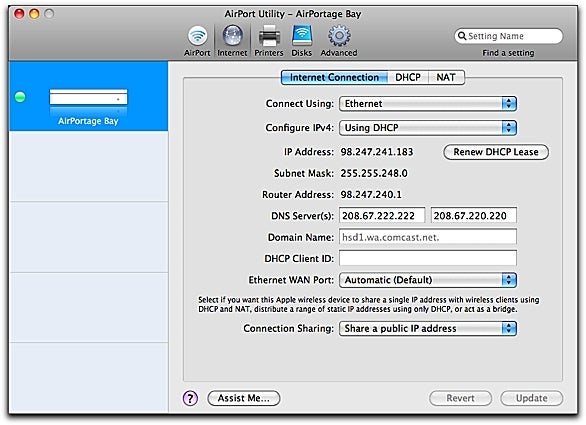Open the Ethernet WAN Port dropdown
Image resolution: width=586 pixels, height=425 pixels.
coord(428,280)
